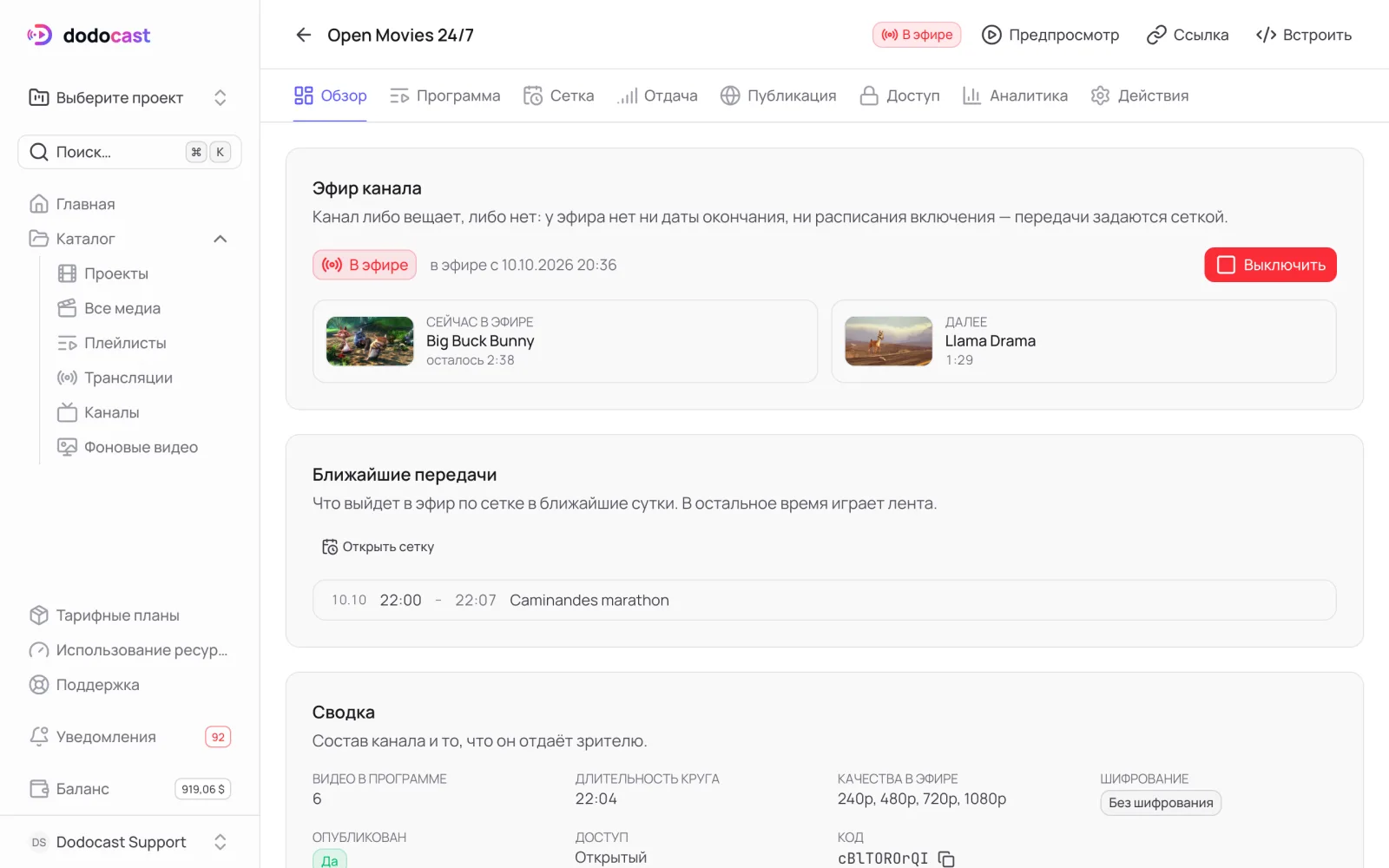Image resolution: width=1389 pixels, height=868 pixels.
Task: Expand the Выберите проект selector
Action: pyautogui.click(x=130, y=97)
